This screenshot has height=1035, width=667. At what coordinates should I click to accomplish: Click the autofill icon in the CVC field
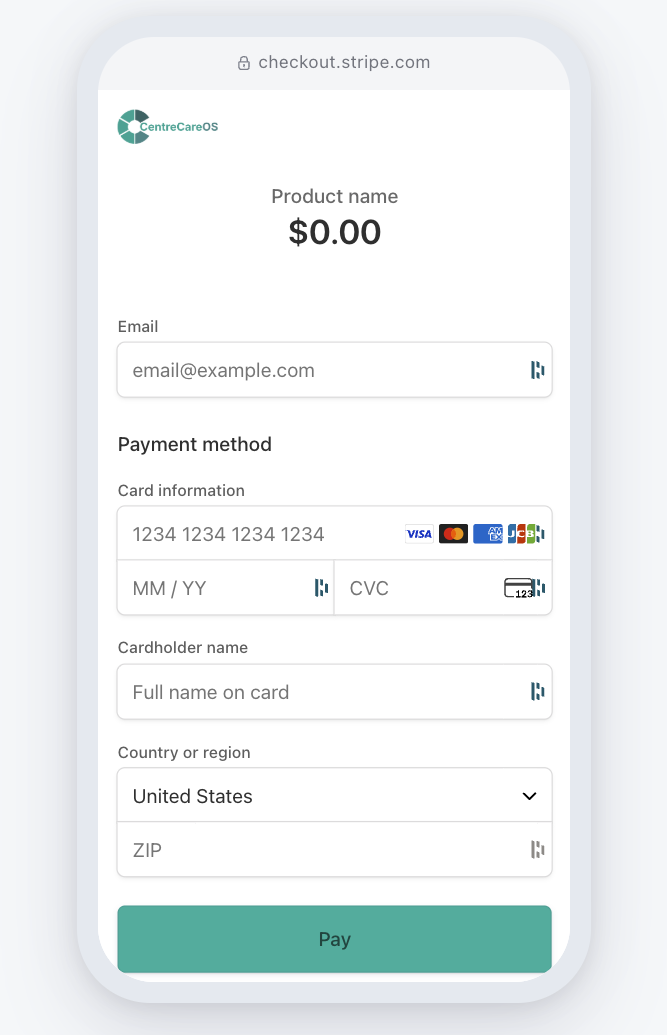coord(538,588)
